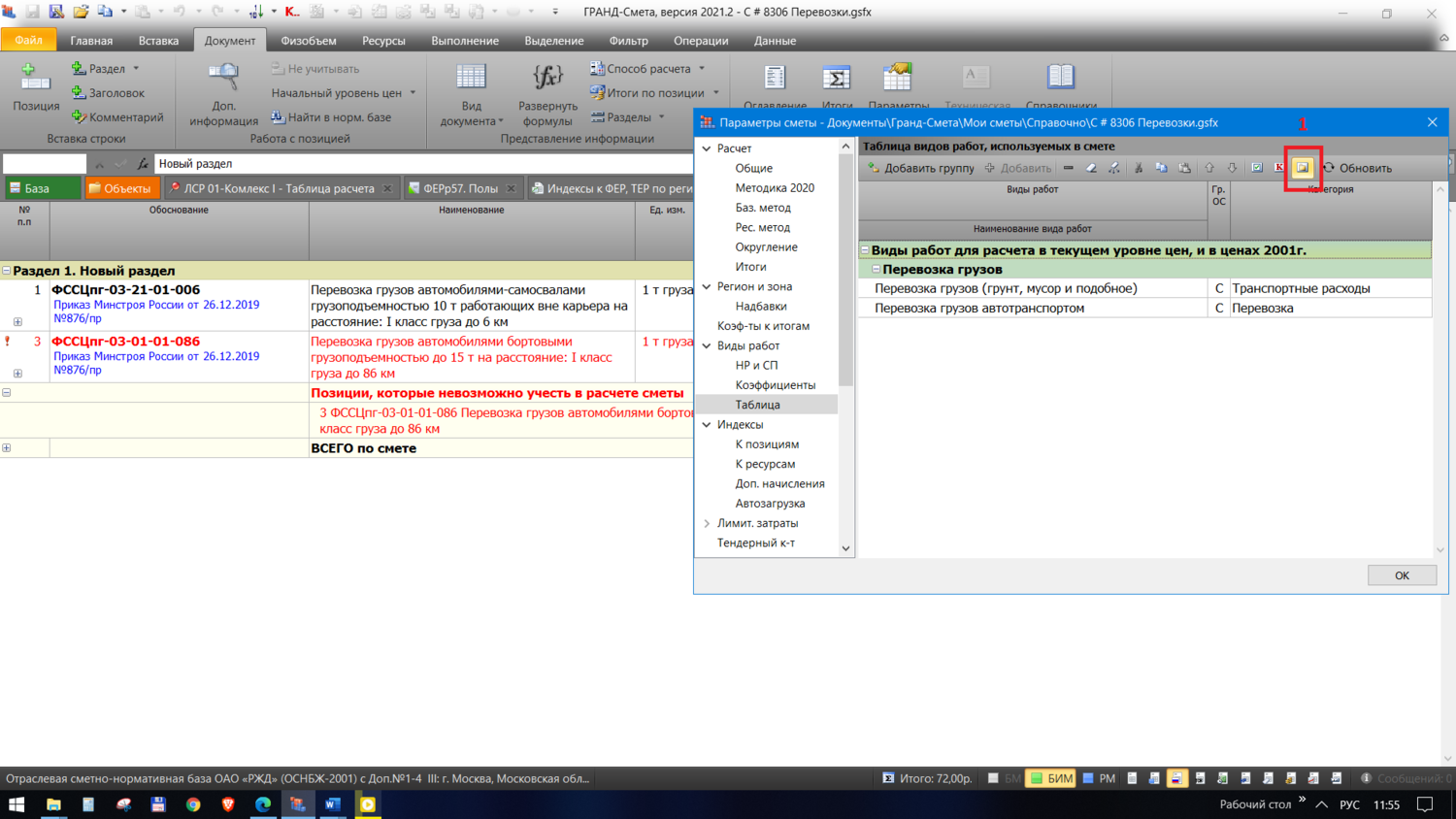
Task: Select Коэффициенты in the settings tree
Action: [776, 385]
